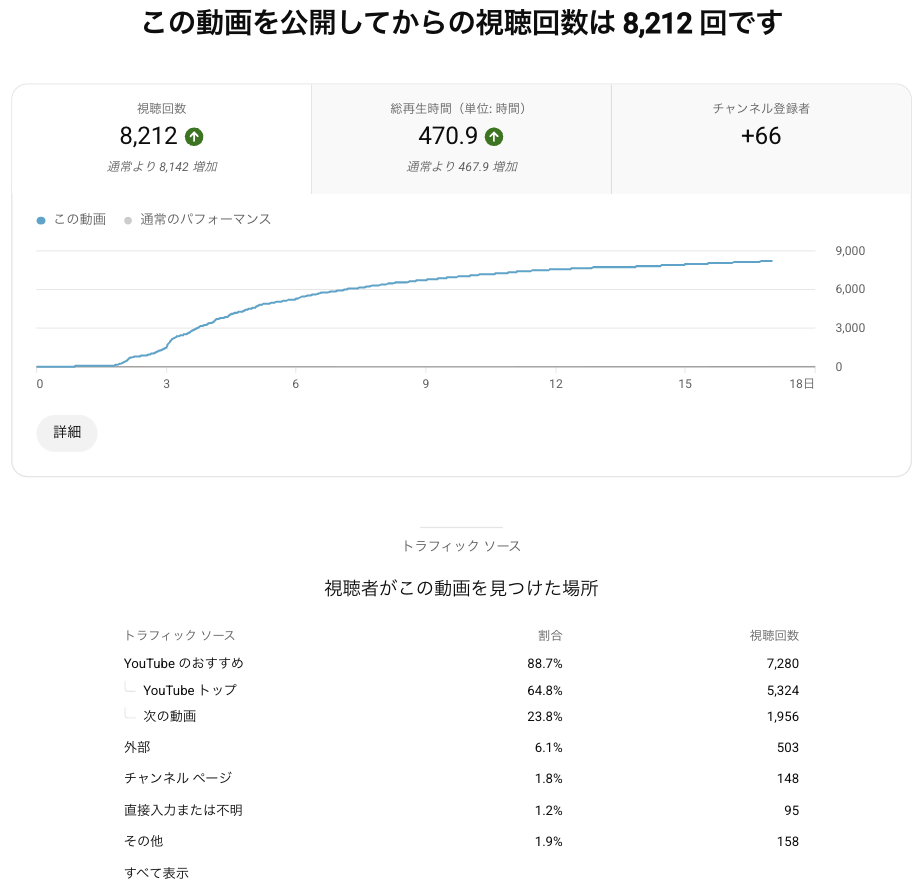This screenshot has width=921, height=893.
Task: Click the 割合 column header
Action: (x=550, y=635)
